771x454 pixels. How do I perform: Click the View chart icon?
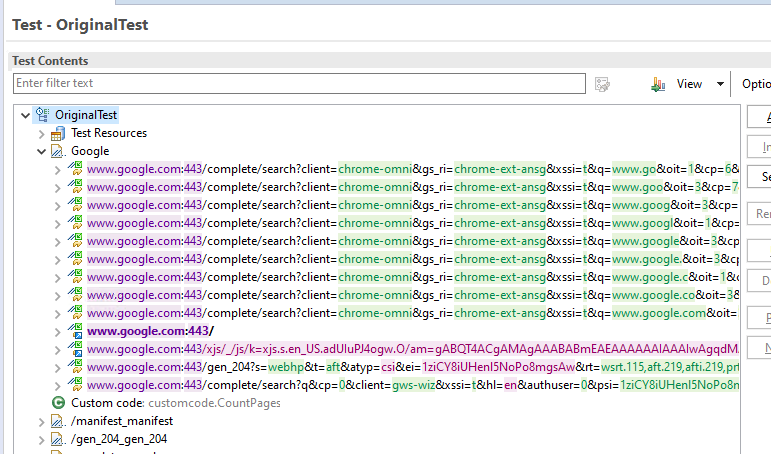tap(658, 85)
